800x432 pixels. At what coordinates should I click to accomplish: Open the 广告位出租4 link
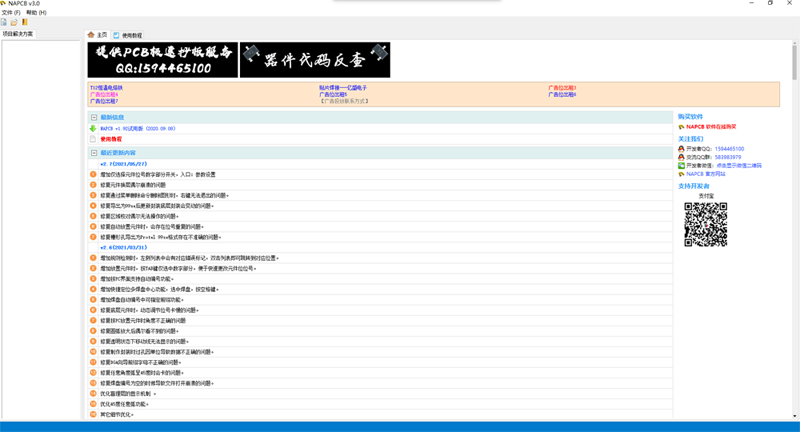coord(104,94)
